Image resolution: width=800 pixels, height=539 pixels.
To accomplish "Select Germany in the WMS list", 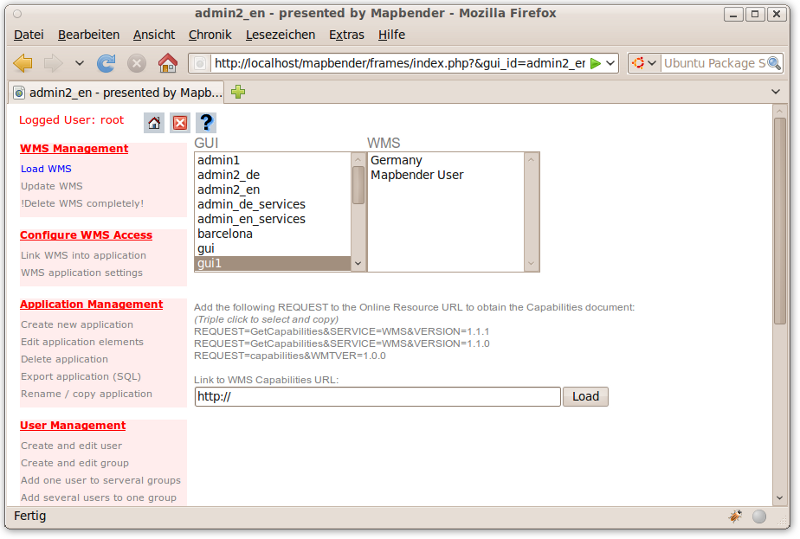I will pyautogui.click(x=396, y=160).
